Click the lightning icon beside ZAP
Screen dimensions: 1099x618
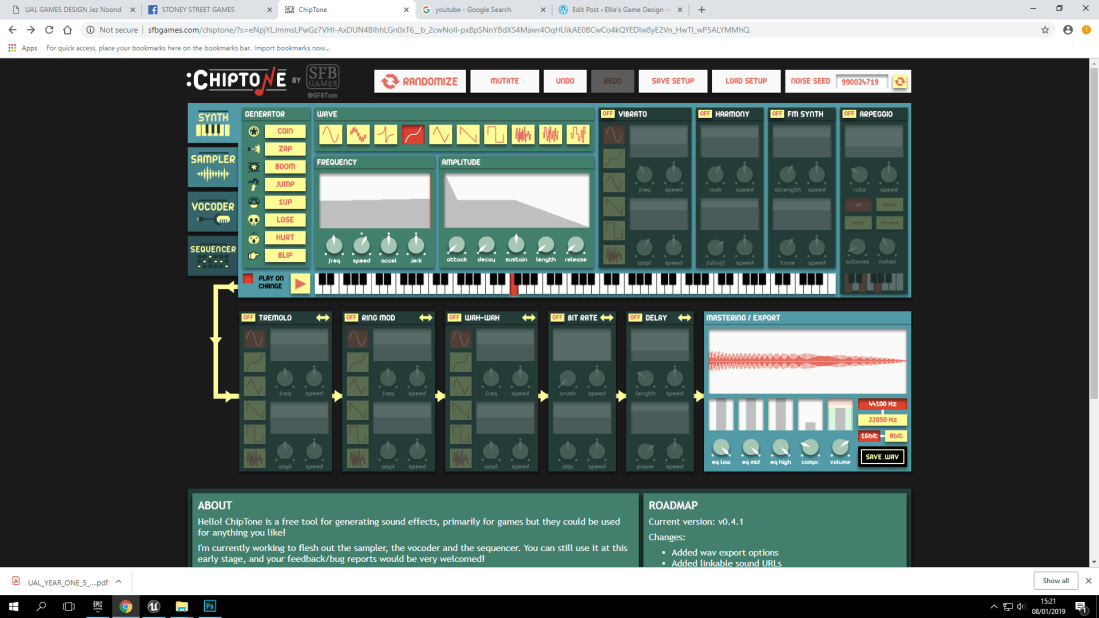253,148
